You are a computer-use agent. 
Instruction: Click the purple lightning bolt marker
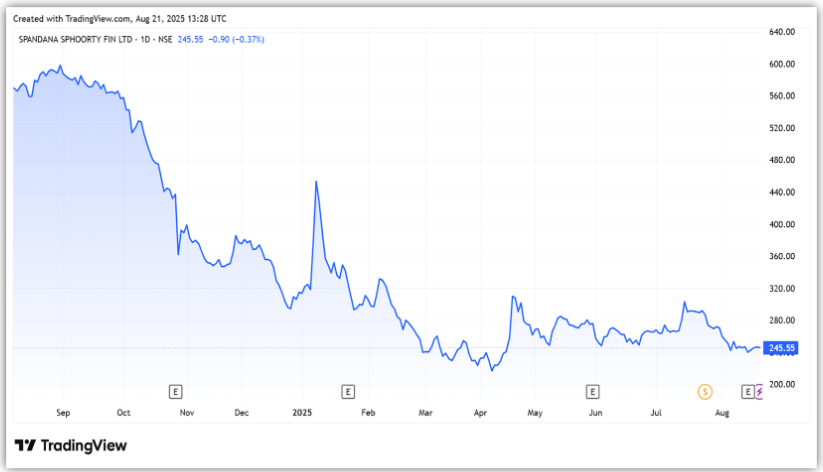759,390
